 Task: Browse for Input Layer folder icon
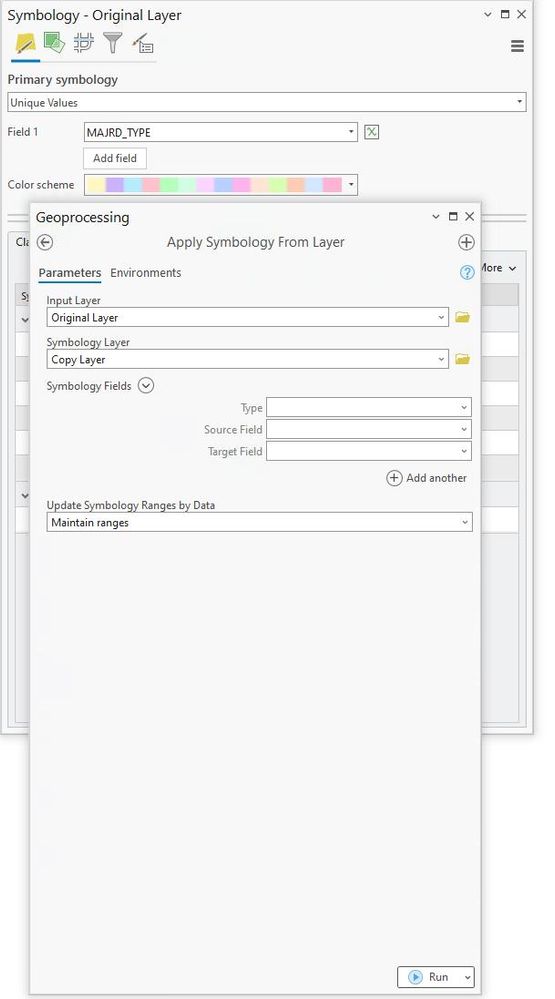coord(463,317)
